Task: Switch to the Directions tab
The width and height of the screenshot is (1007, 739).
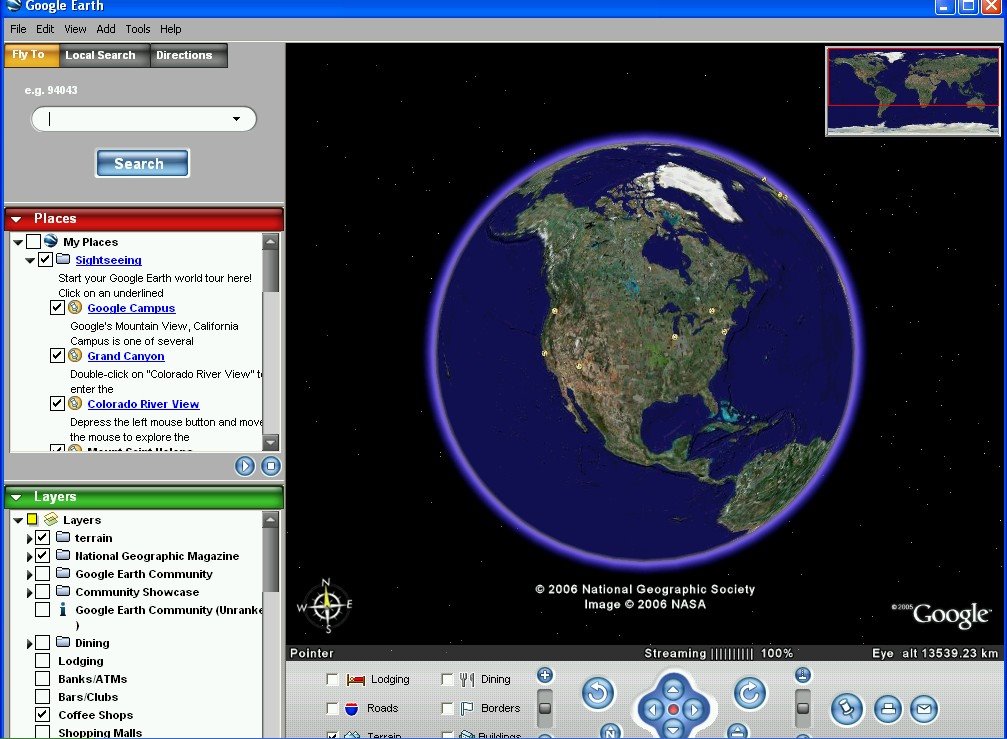Action: 189,55
